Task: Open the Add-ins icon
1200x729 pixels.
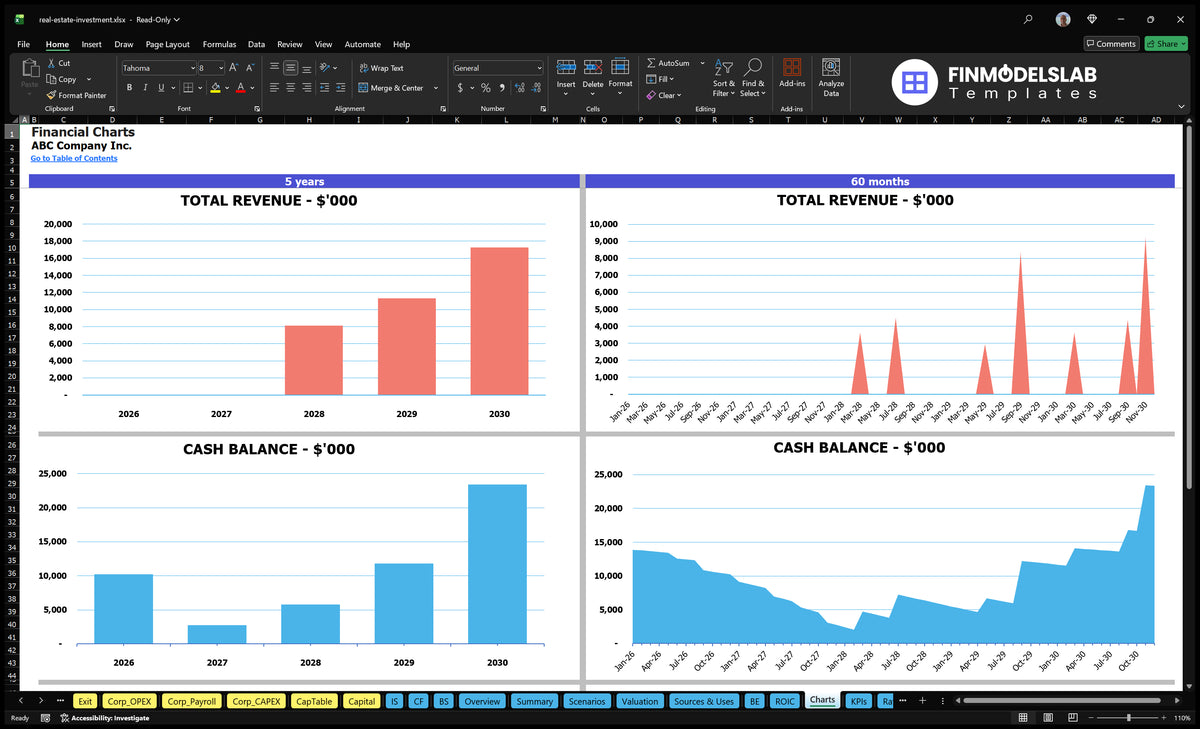Action: click(x=792, y=67)
